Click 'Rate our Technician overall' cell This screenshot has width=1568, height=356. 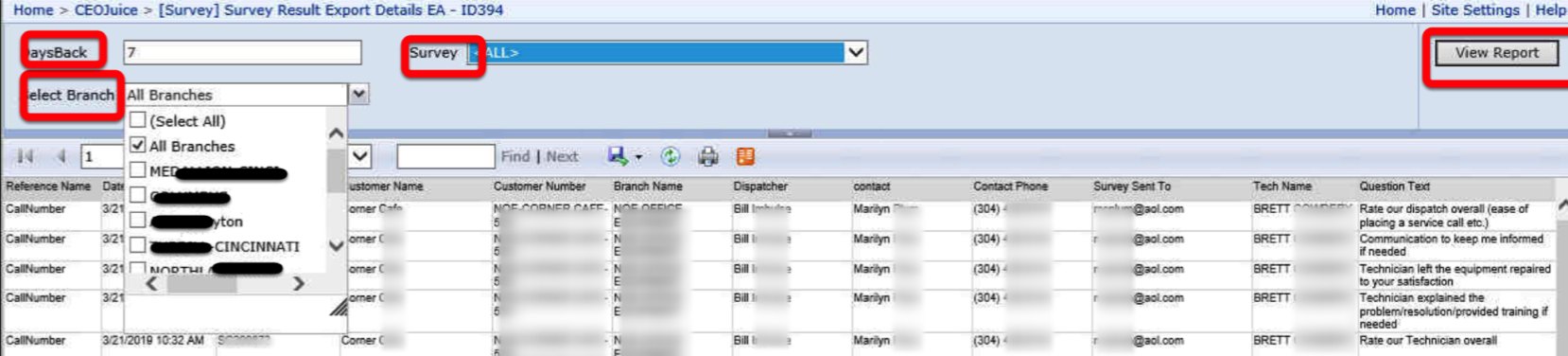pos(1428,340)
